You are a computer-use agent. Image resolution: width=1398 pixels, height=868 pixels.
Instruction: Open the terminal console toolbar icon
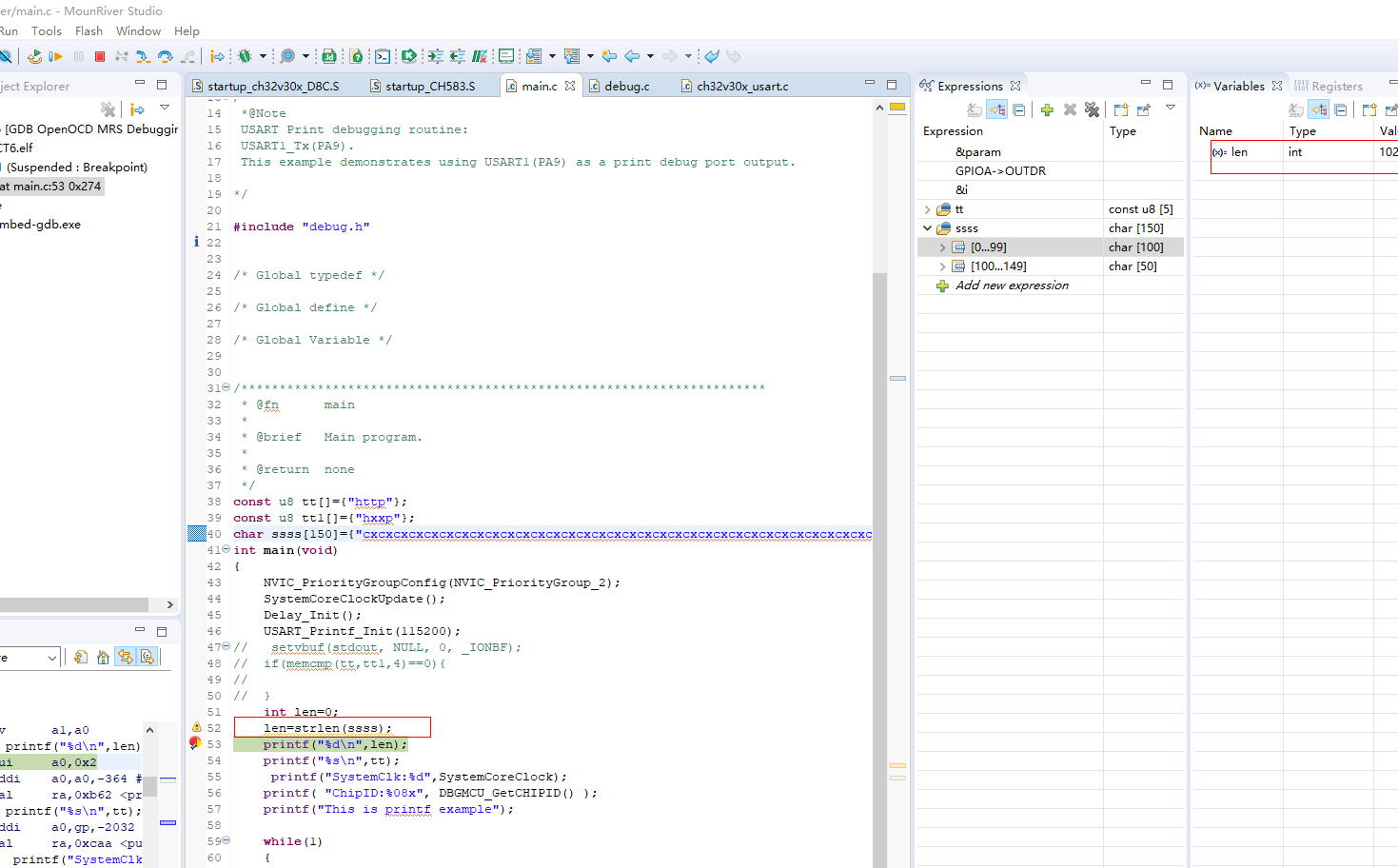pos(383,56)
